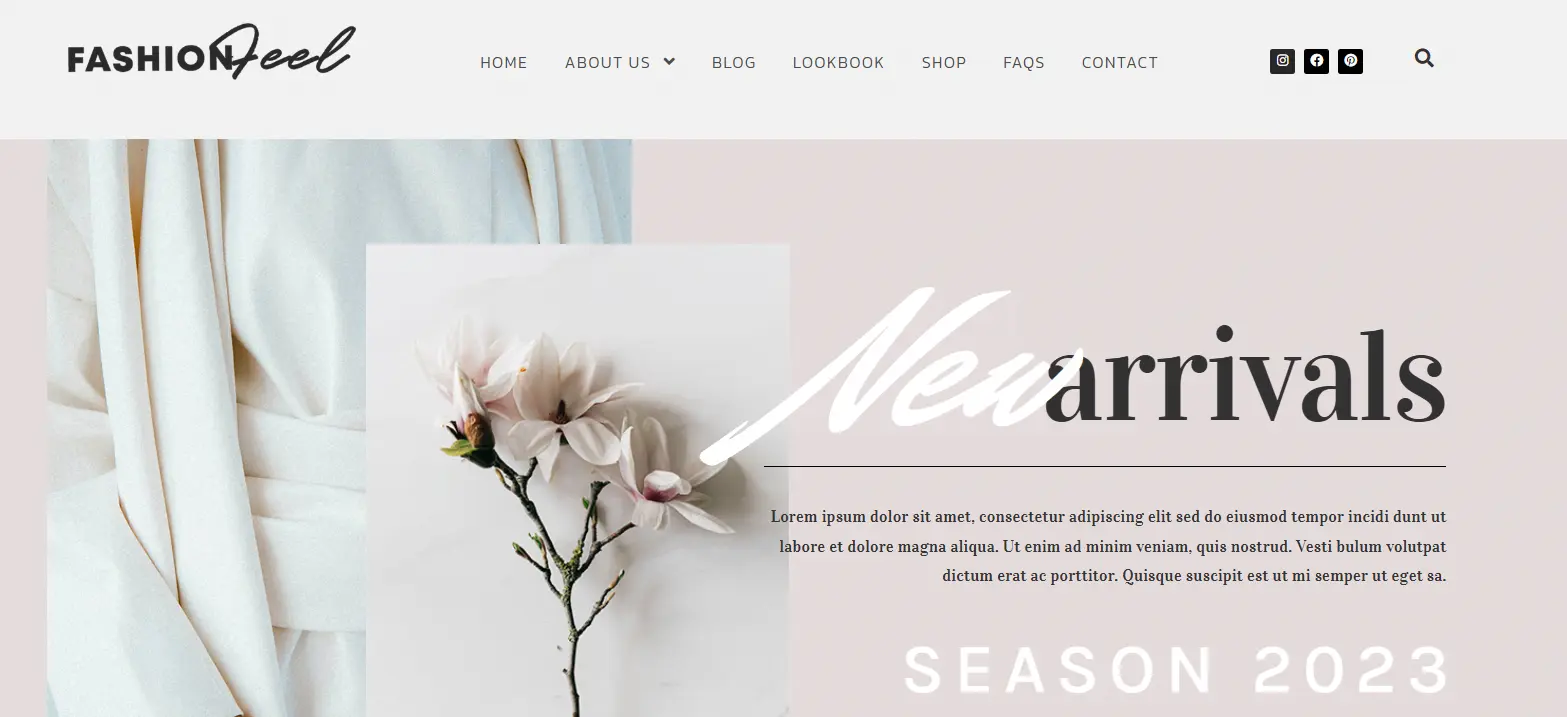
Task: Open the Contact page link
Action: [x=1119, y=63]
